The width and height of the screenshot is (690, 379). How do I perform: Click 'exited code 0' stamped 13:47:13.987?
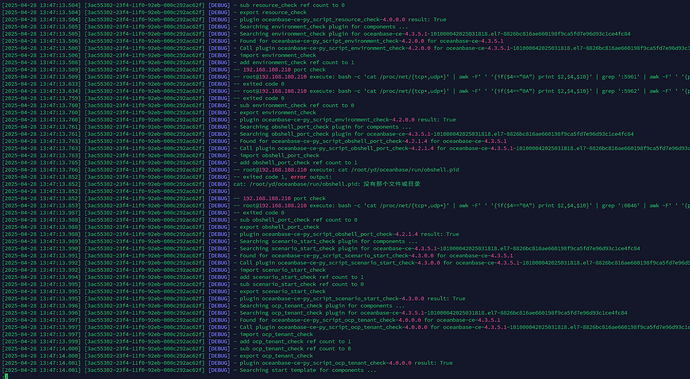[259, 213]
